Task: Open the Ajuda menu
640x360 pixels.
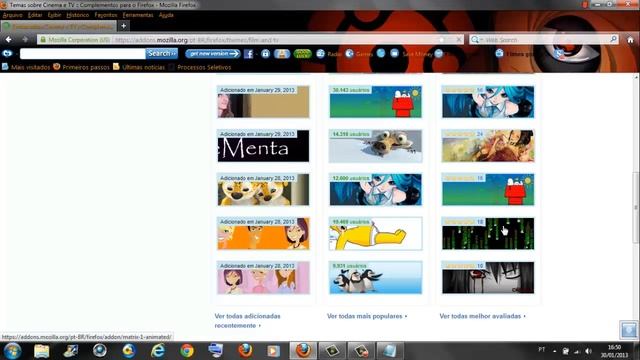Action: (x=166, y=15)
